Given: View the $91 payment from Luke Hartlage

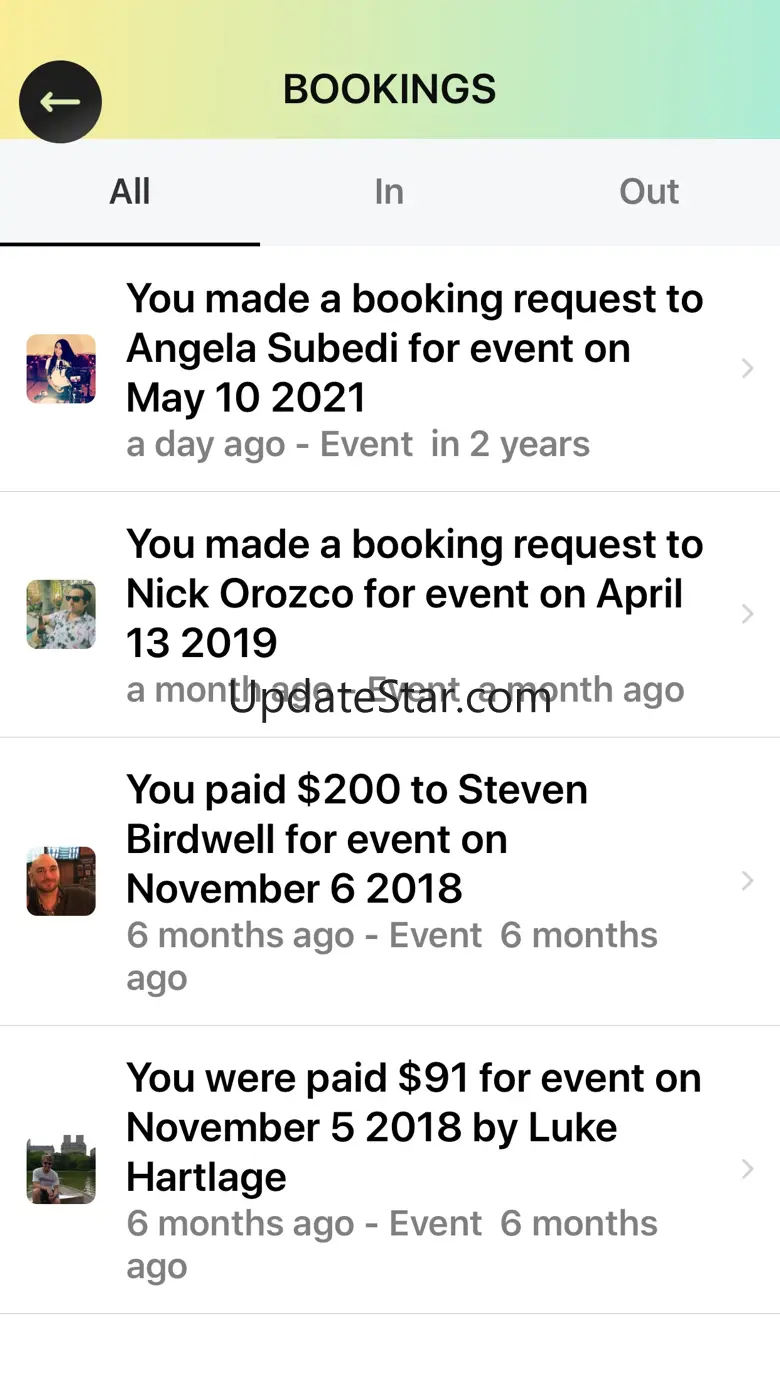Looking at the screenshot, I should pos(390,1170).
